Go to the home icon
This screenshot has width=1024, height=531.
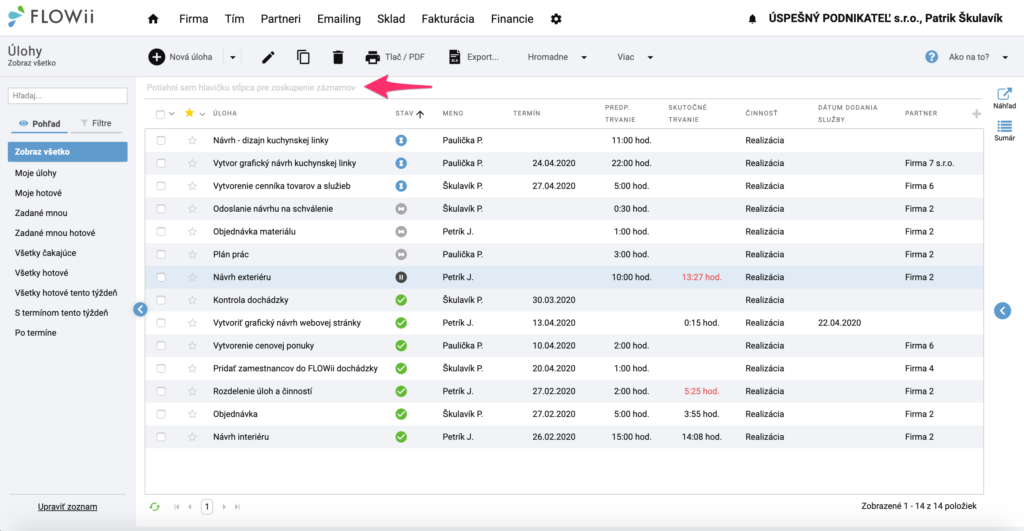pyautogui.click(x=153, y=19)
